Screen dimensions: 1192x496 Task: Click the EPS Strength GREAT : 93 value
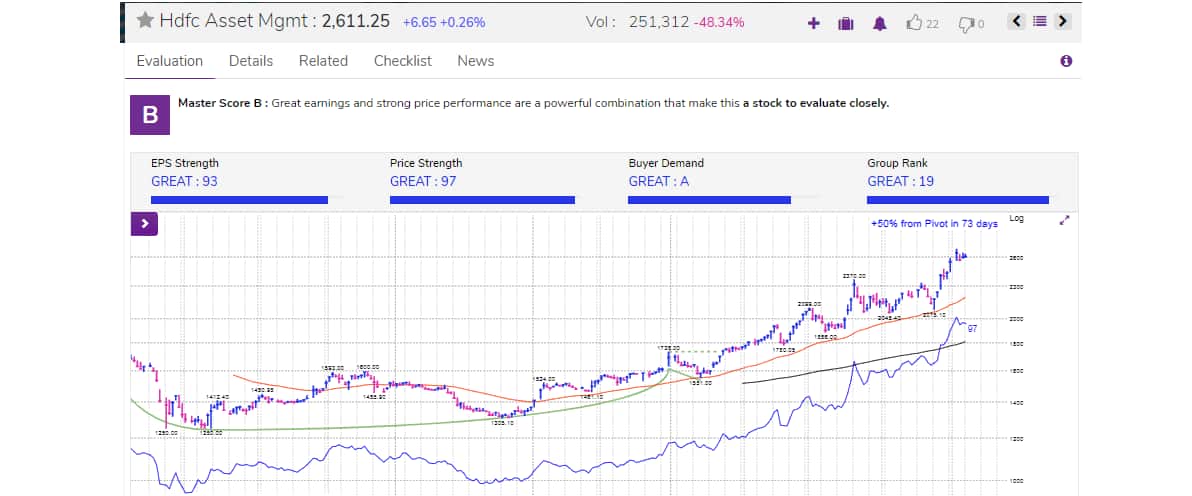[x=184, y=181]
